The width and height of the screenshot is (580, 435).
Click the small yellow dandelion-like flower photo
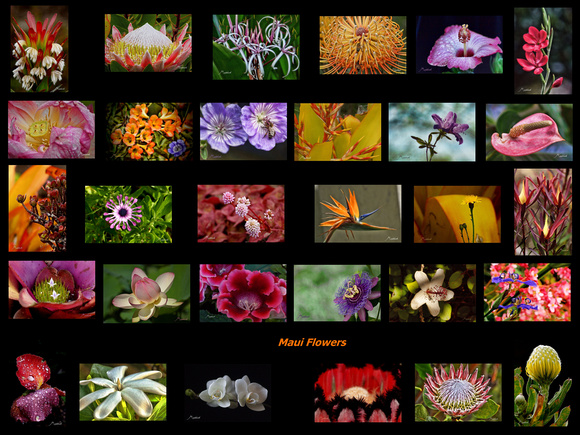pos(457,214)
